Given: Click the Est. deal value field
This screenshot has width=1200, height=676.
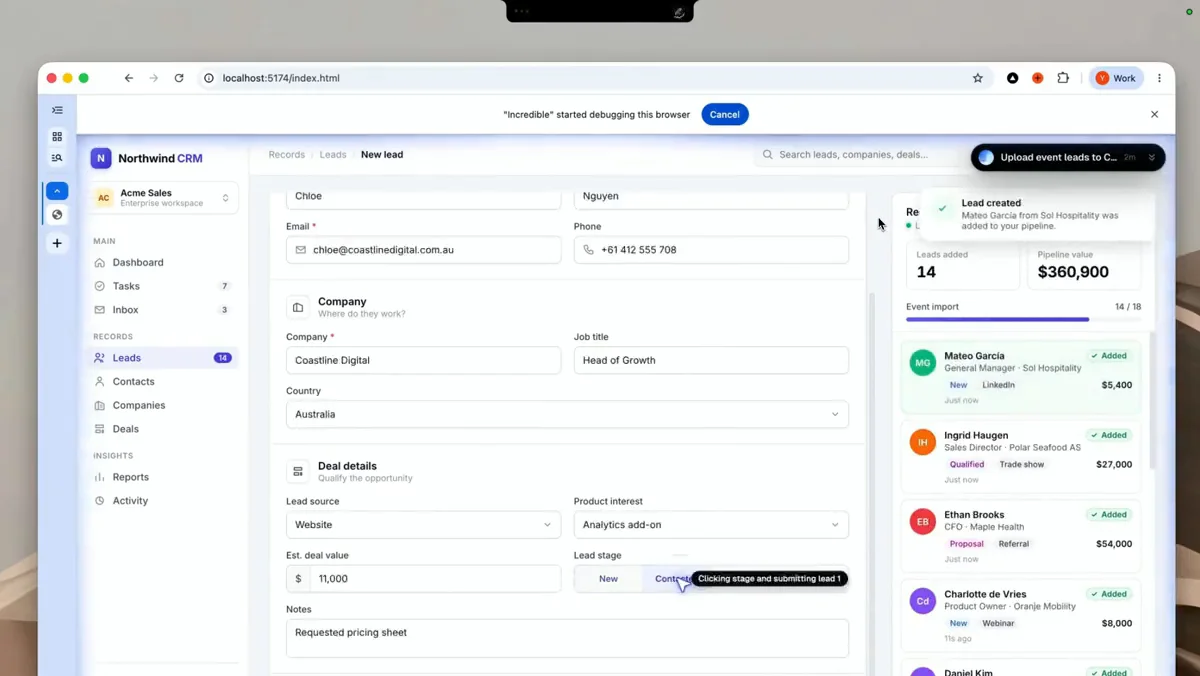Looking at the screenshot, I should tap(424, 579).
